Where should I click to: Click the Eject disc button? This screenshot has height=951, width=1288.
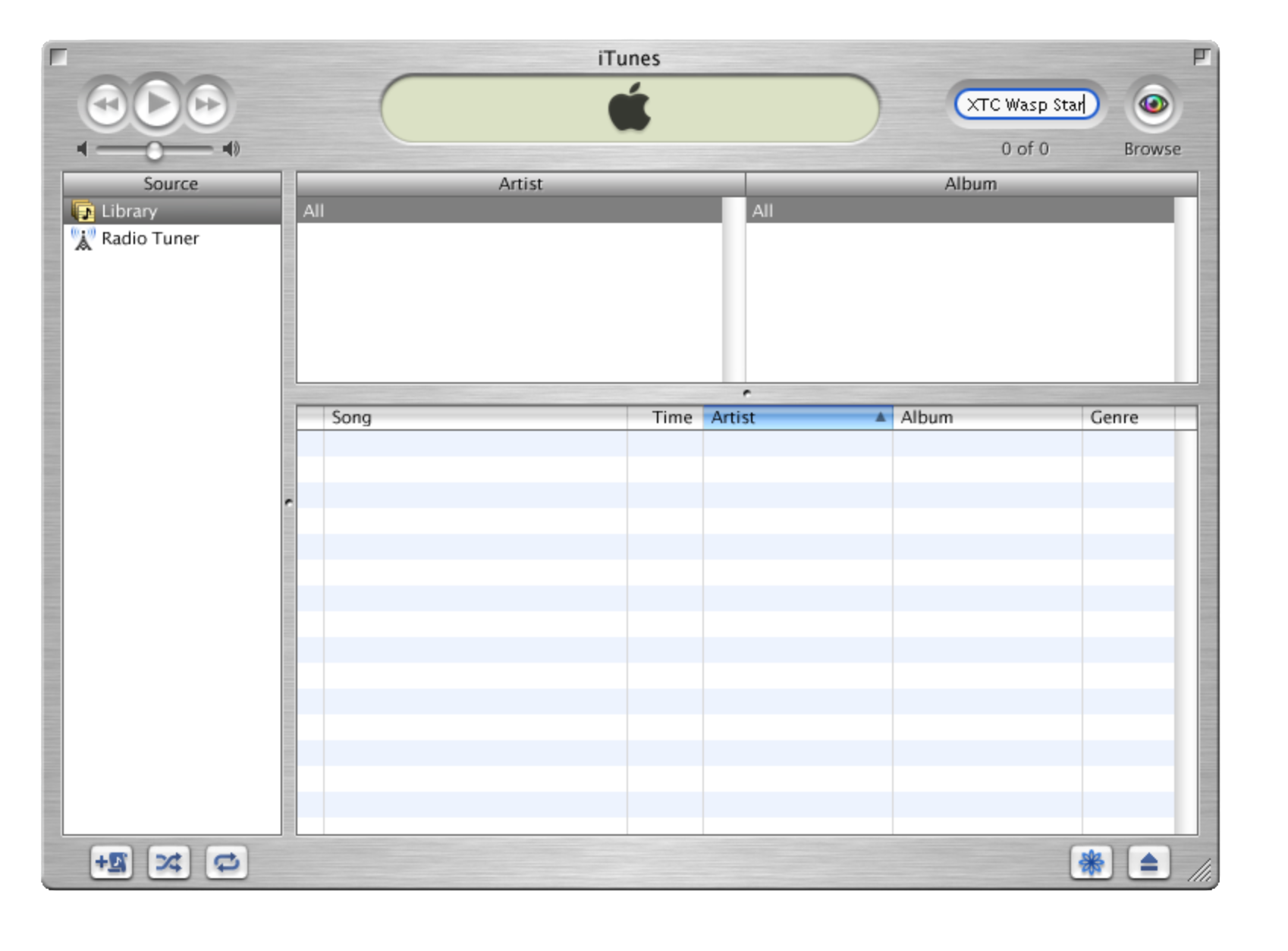tap(1148, 862)
